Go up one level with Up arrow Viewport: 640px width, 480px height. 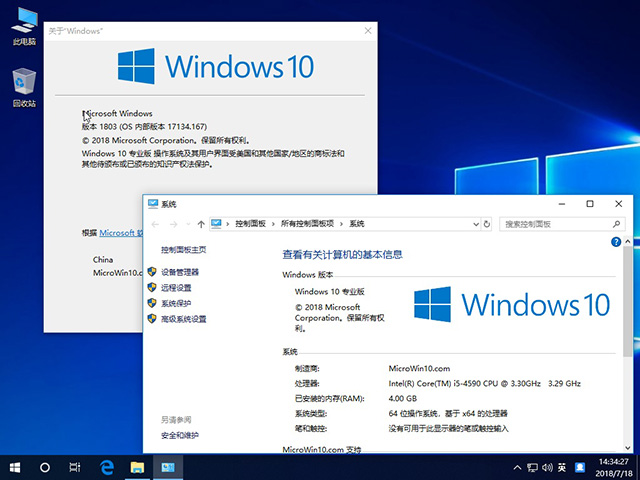pos(201,224)
